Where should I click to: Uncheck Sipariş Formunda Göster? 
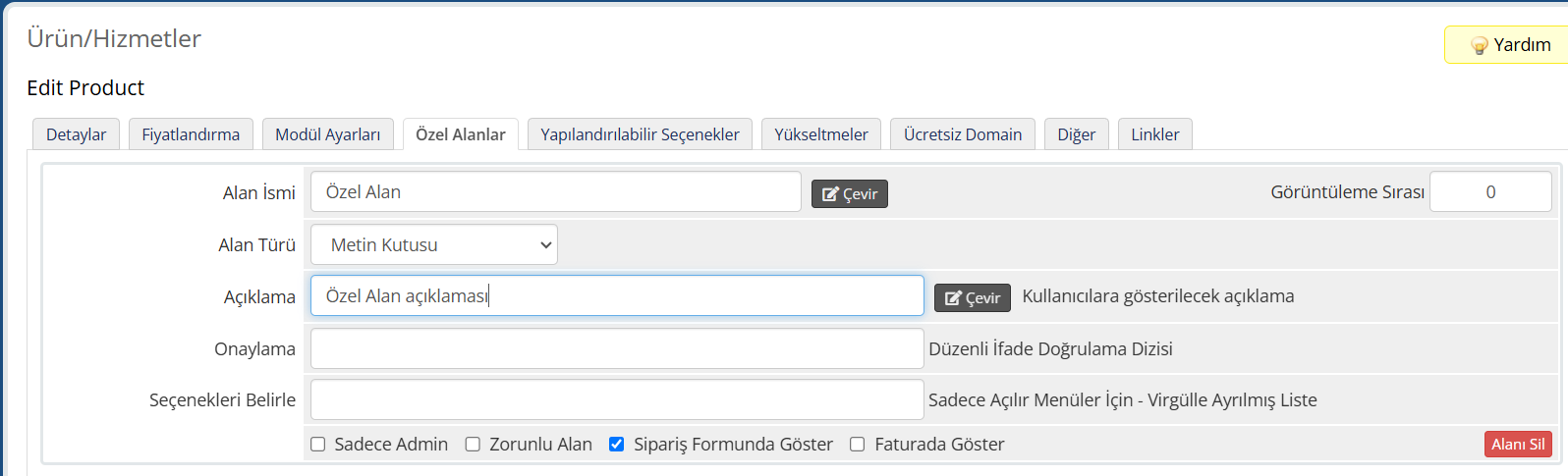click(x=617, y=445)
